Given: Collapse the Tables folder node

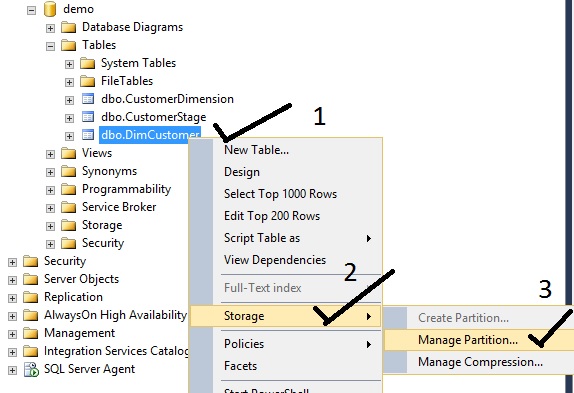Looking at the screenshot, I should click(51, 46).
